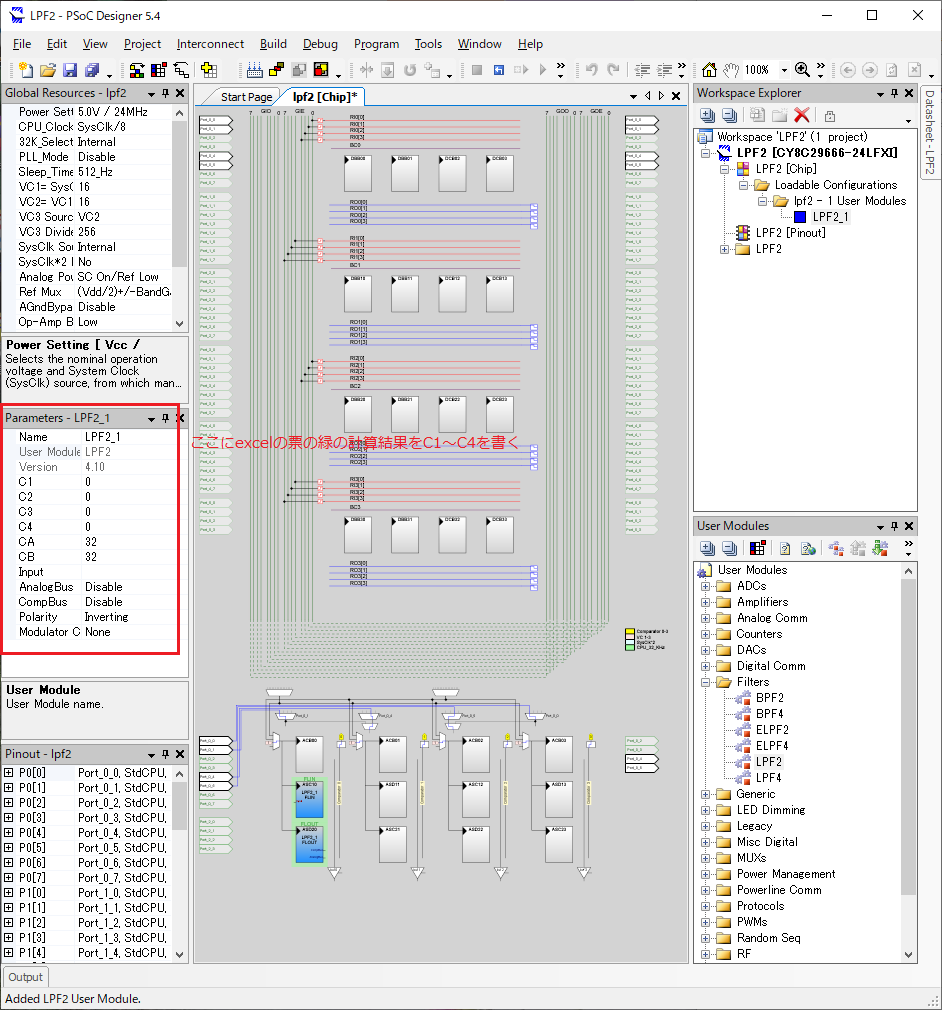Open the Output tab at bottom

click(x=25, y=977)
